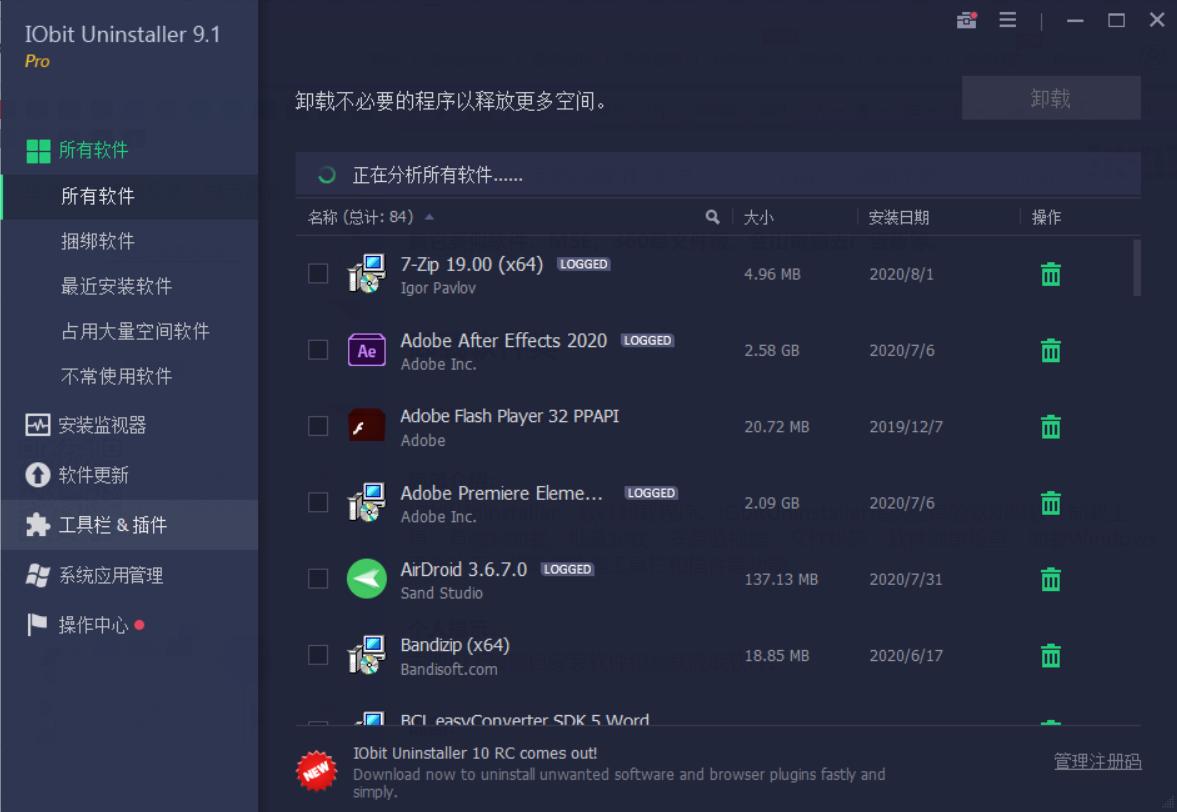
Task: Open the 管理注册码 link
Action: pos(1097,761)
